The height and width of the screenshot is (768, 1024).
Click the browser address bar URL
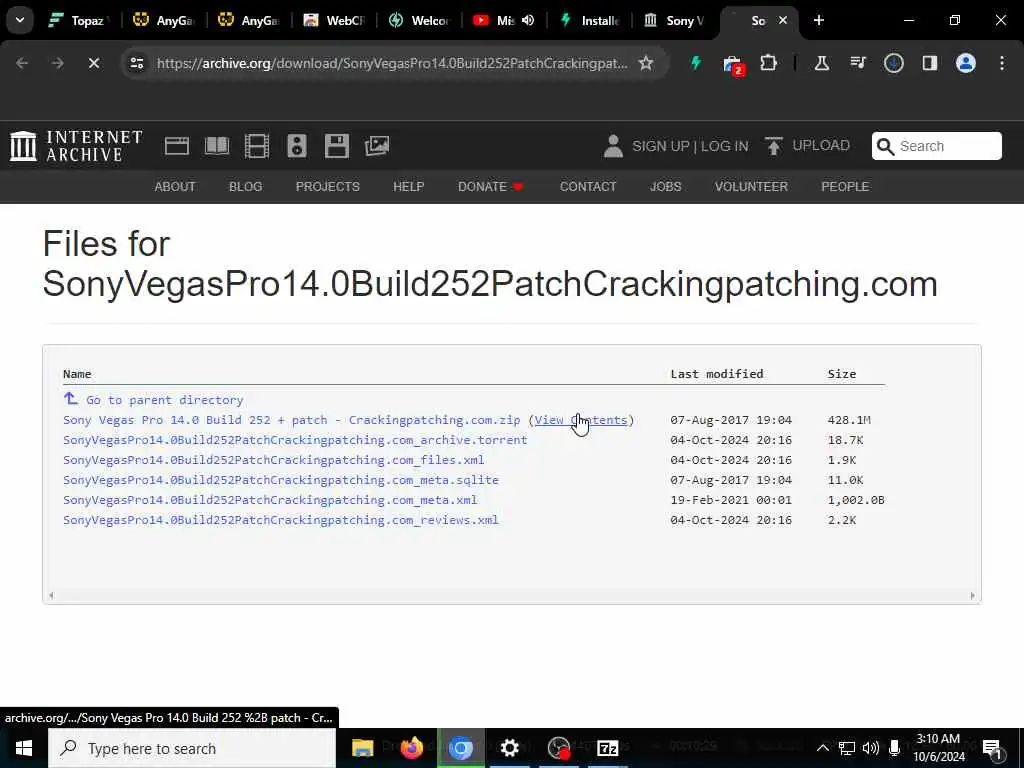[x=392, y=63]
